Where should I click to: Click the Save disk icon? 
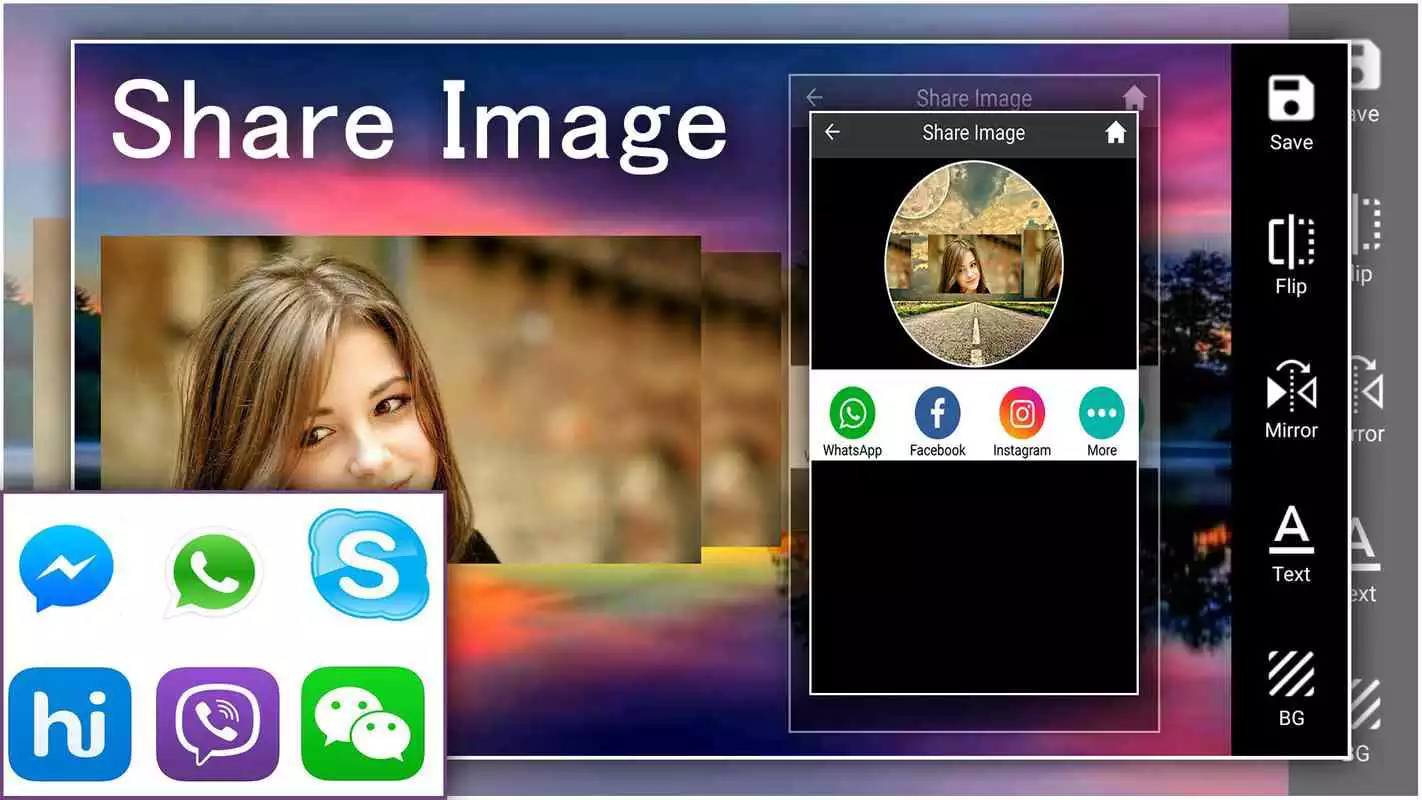(1291, 98)
